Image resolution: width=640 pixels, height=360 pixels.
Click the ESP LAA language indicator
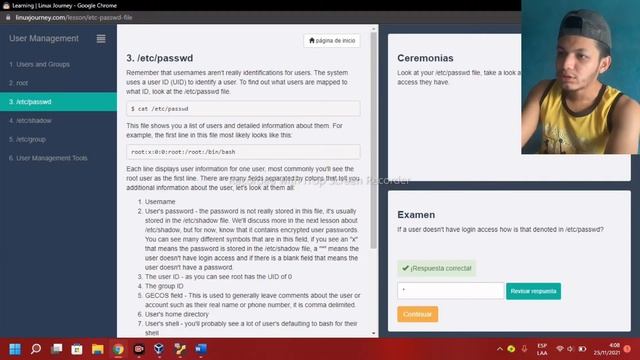[542, 349]
